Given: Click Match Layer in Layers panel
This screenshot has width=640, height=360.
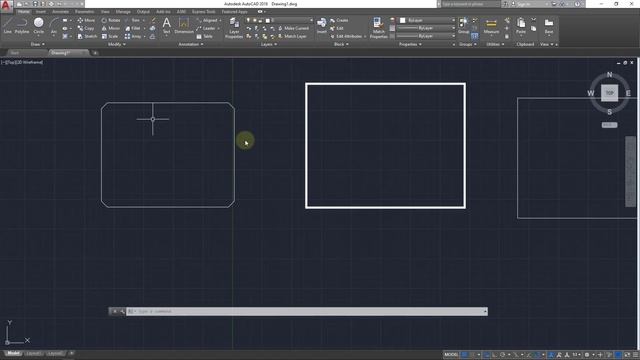Looking at the screenshot, I should pyautogui.click(x=292, y=36).
